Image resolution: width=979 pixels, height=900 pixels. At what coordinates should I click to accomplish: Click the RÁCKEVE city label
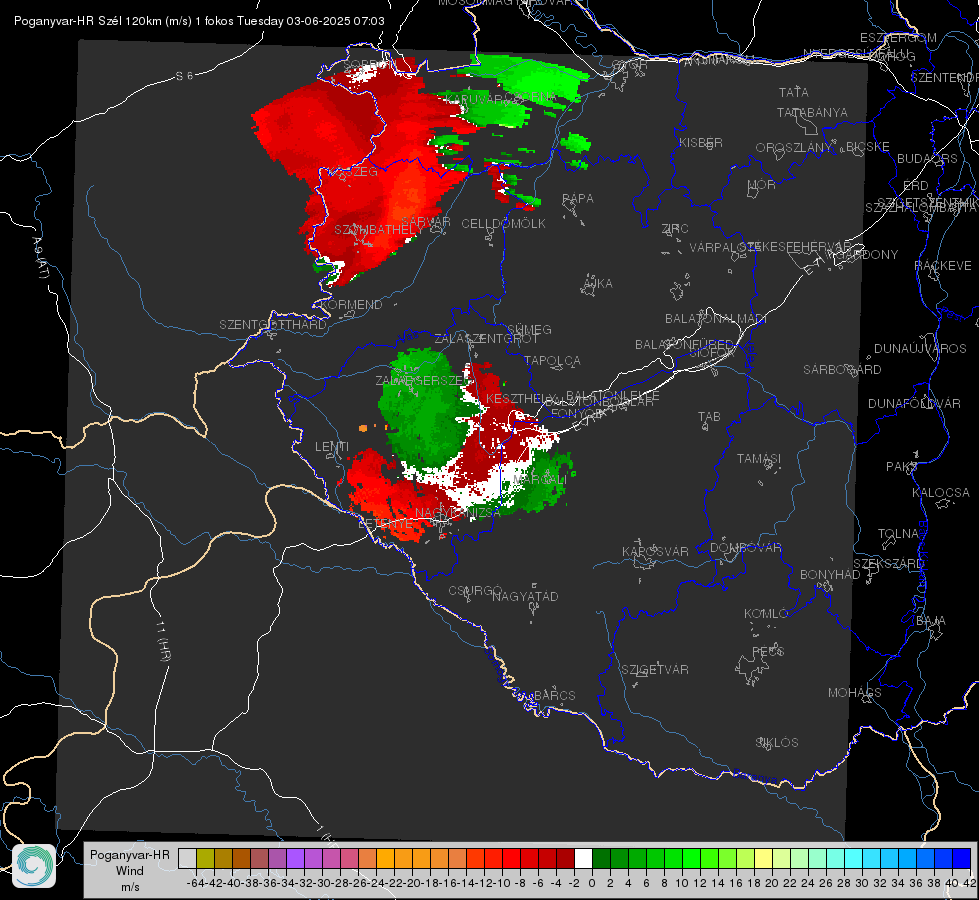pos(943,266)
